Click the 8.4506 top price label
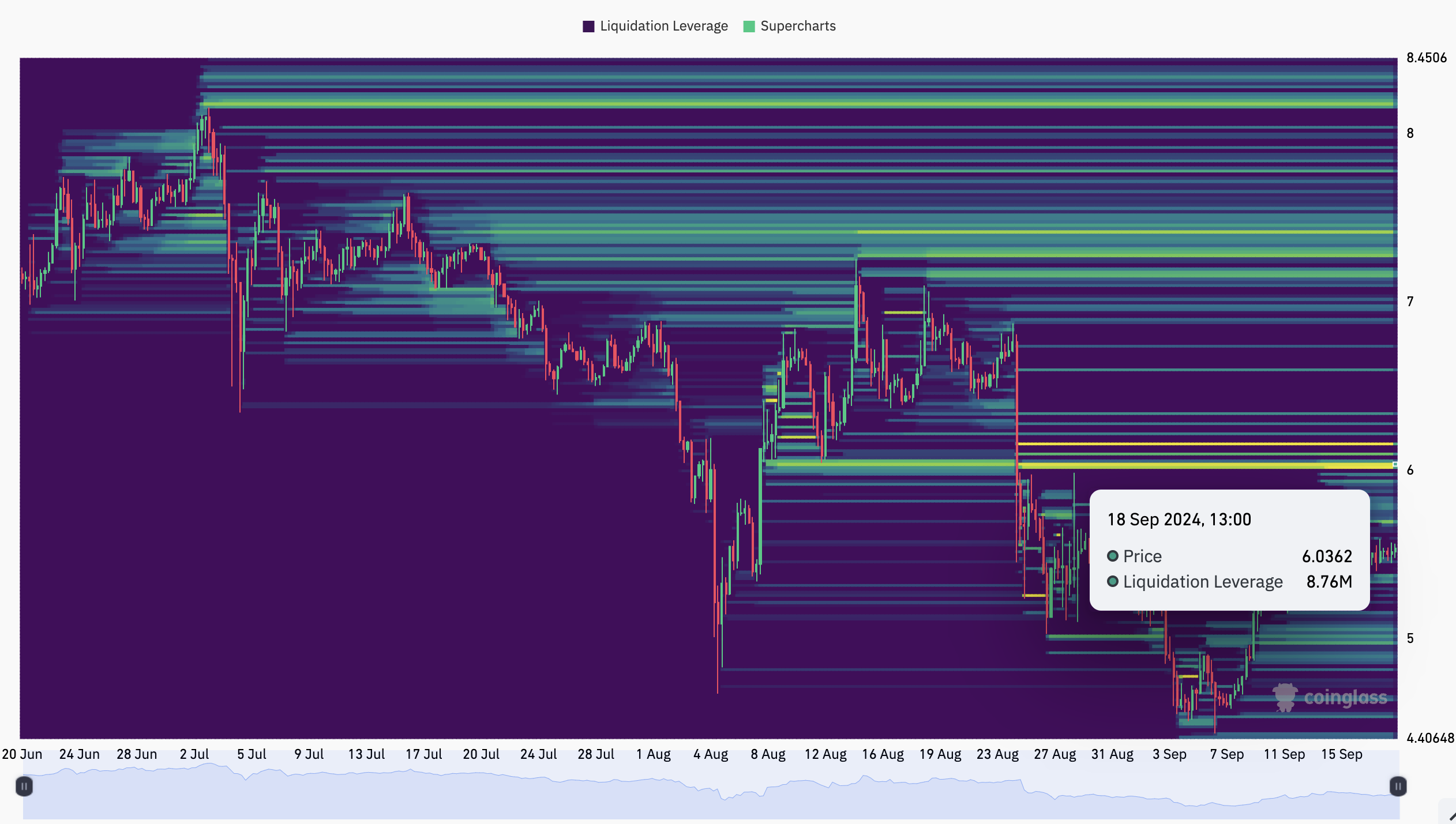1456x824 pixels. 1426,58
